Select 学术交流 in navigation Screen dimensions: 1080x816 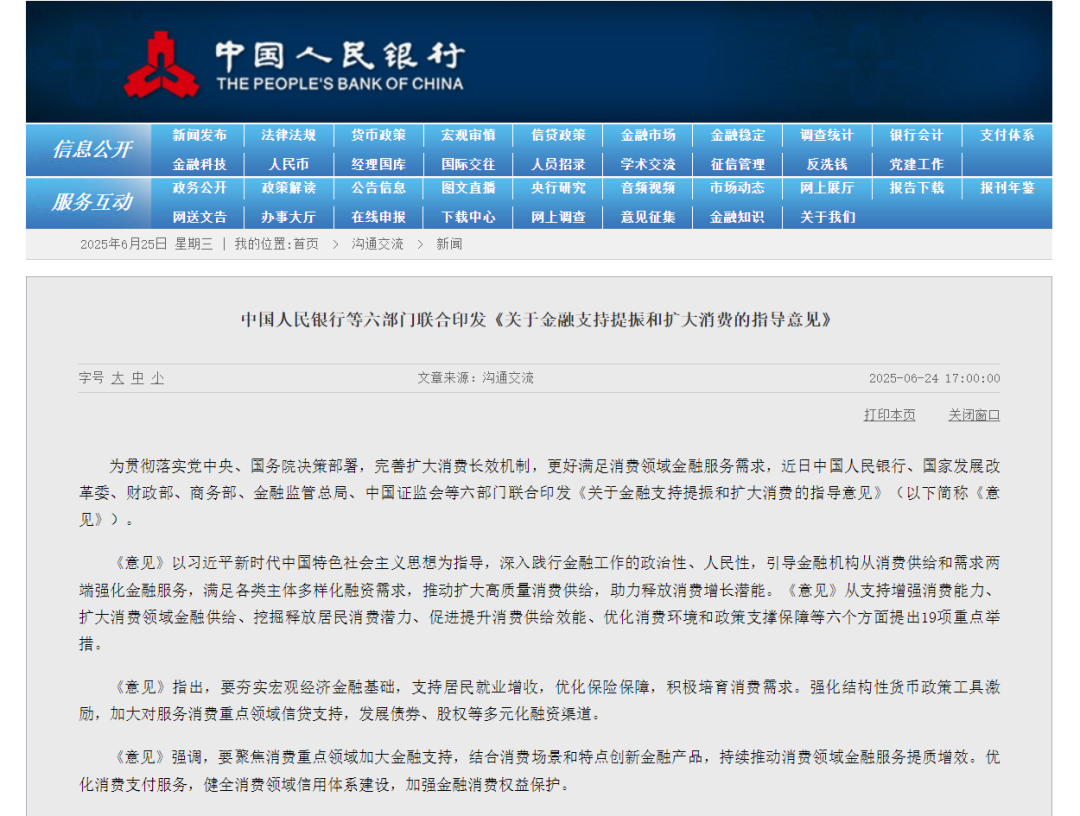click(x=648, y=165)
